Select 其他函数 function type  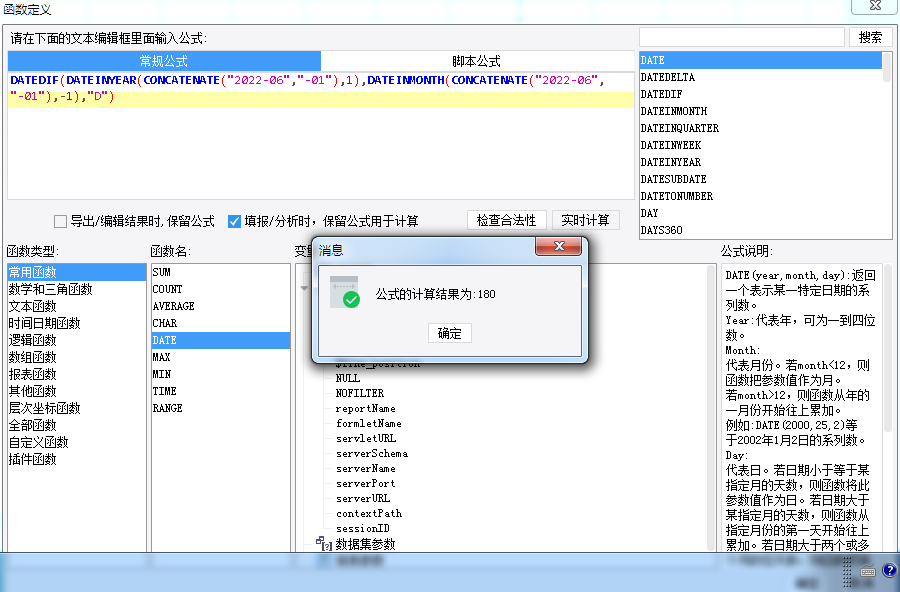[x=77, y=391]
